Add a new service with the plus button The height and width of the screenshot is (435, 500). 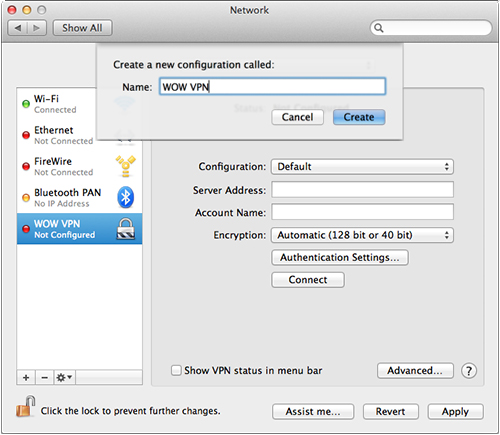[26, 378]
